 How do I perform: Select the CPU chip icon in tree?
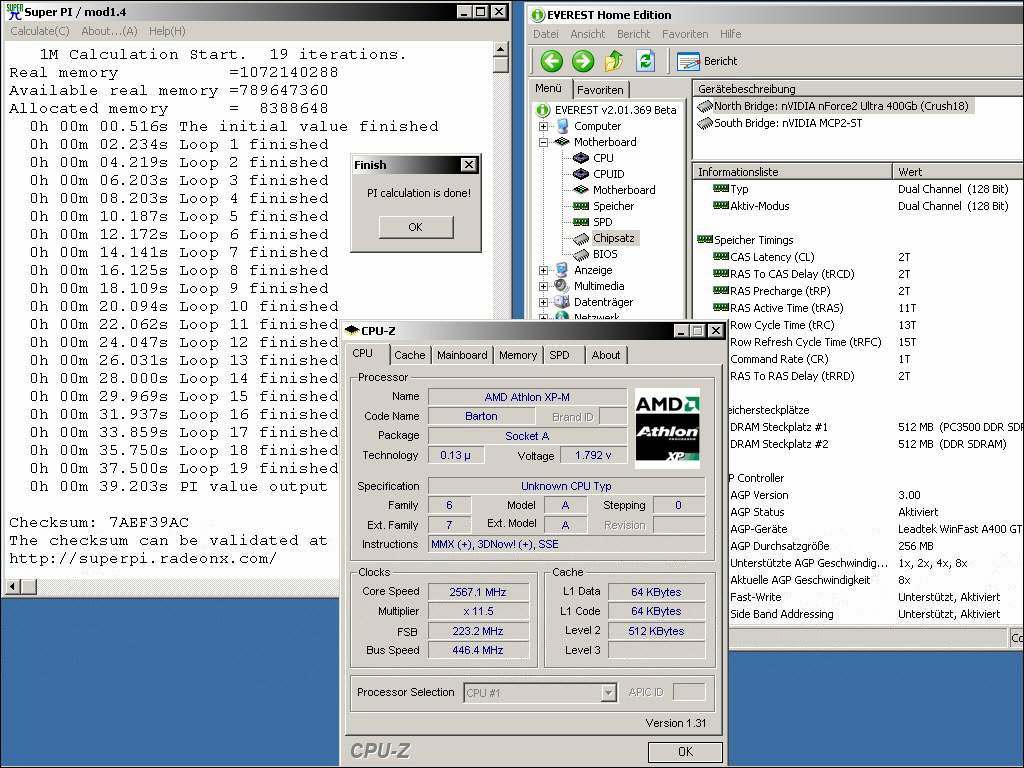tap(581, 158)
